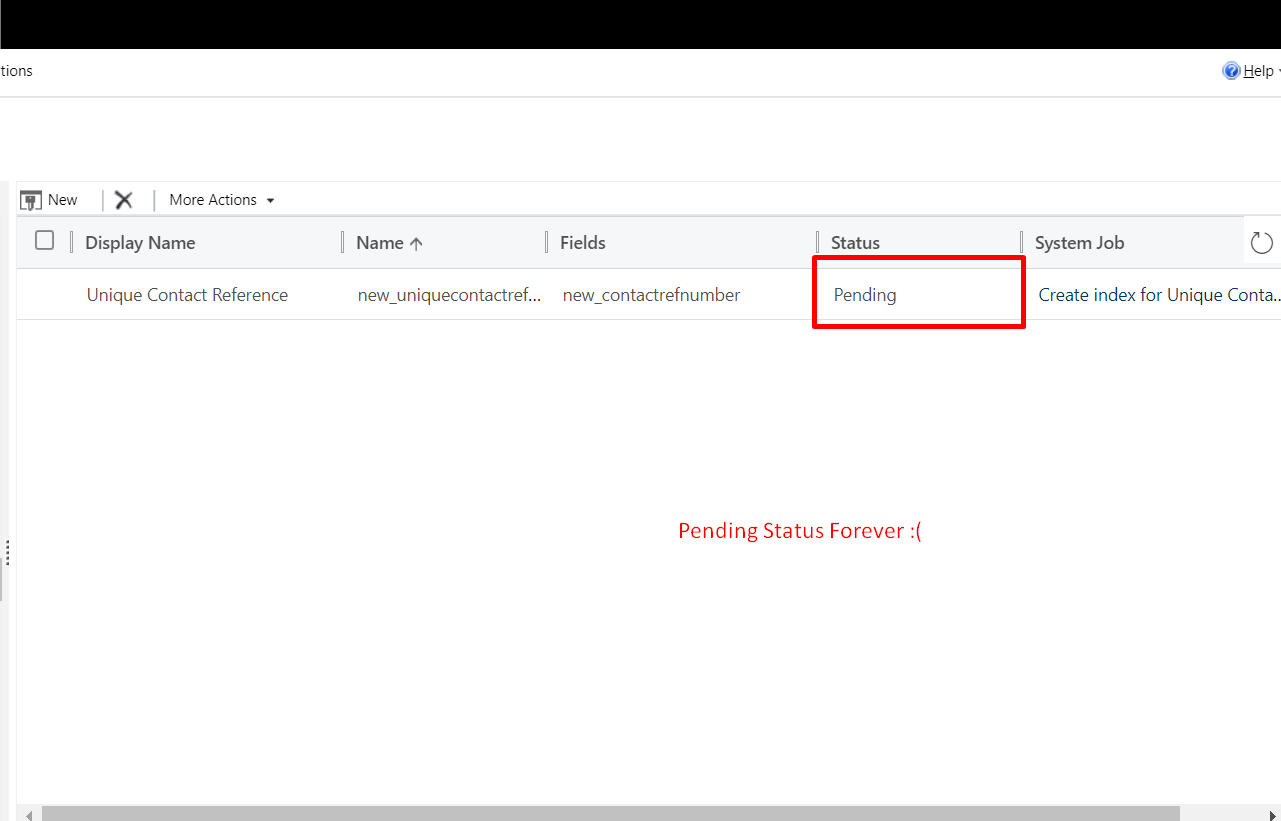Click the new_contactrefnumber field cell
The height and width of the screenshot is (821, 1281).
pos(651,295)
